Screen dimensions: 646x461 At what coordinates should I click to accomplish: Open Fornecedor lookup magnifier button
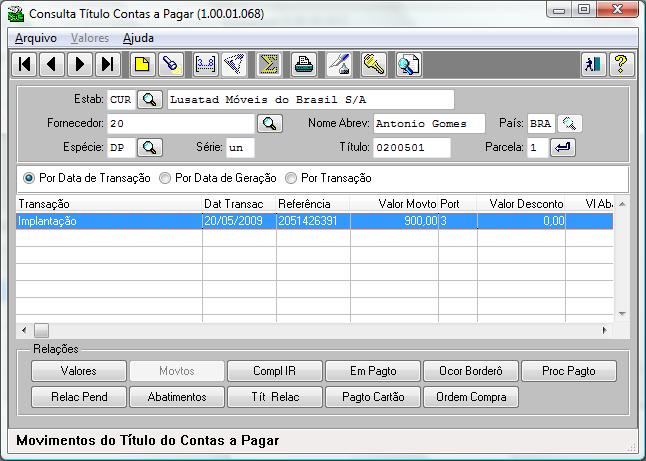270,124
